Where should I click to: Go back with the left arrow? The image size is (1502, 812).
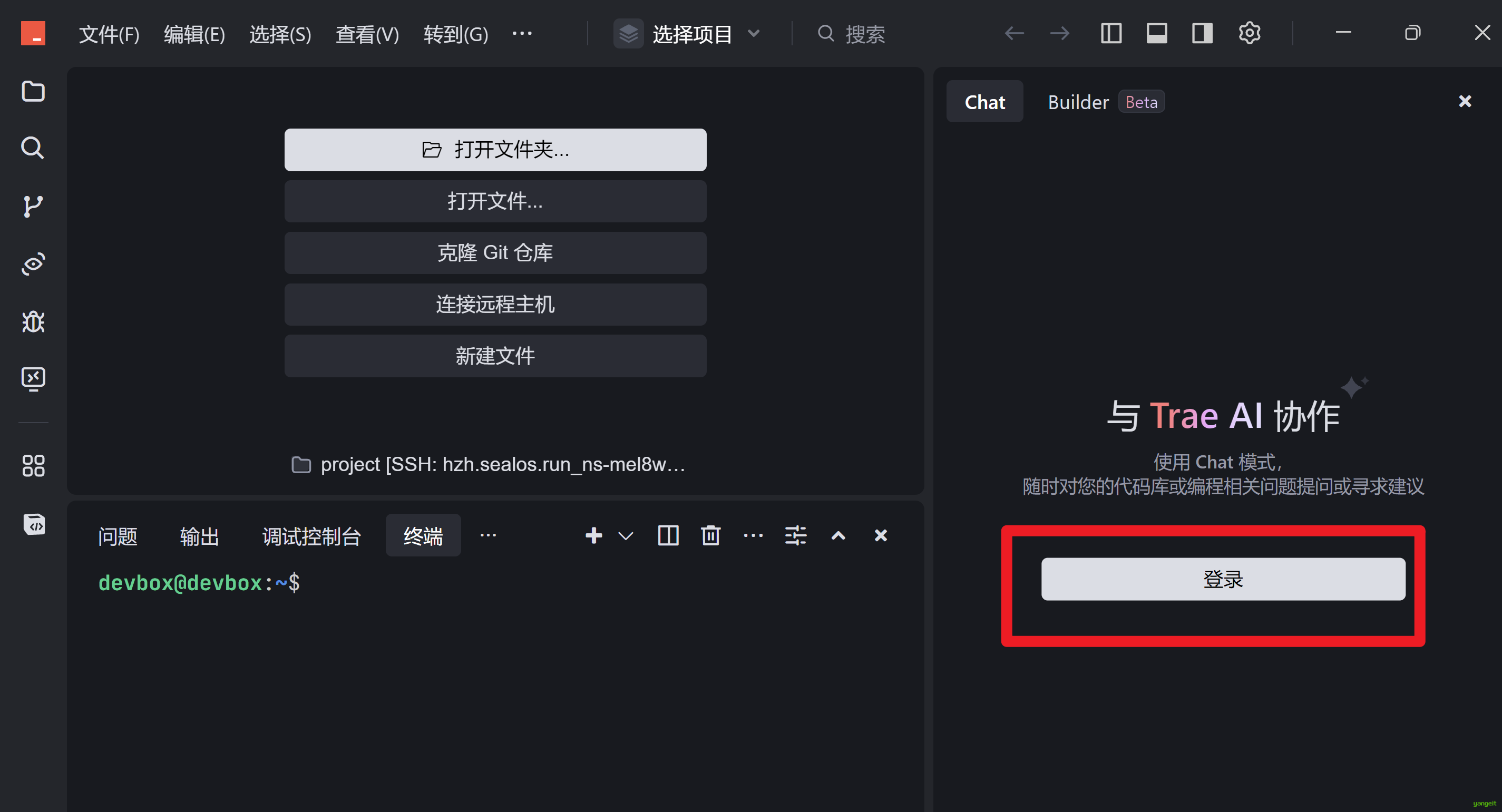pos(1014,33)
